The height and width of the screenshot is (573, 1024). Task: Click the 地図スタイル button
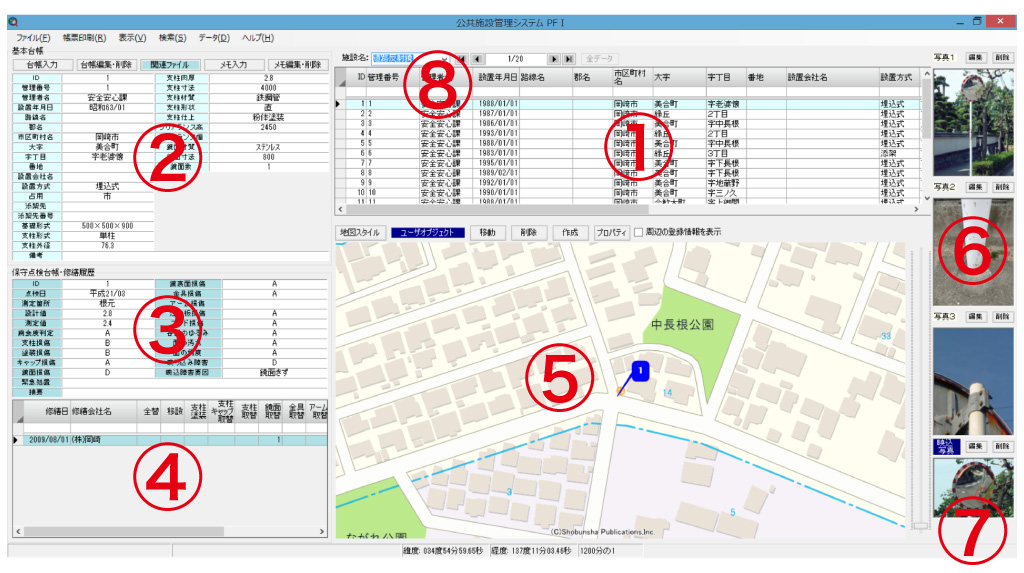[361, 233]
